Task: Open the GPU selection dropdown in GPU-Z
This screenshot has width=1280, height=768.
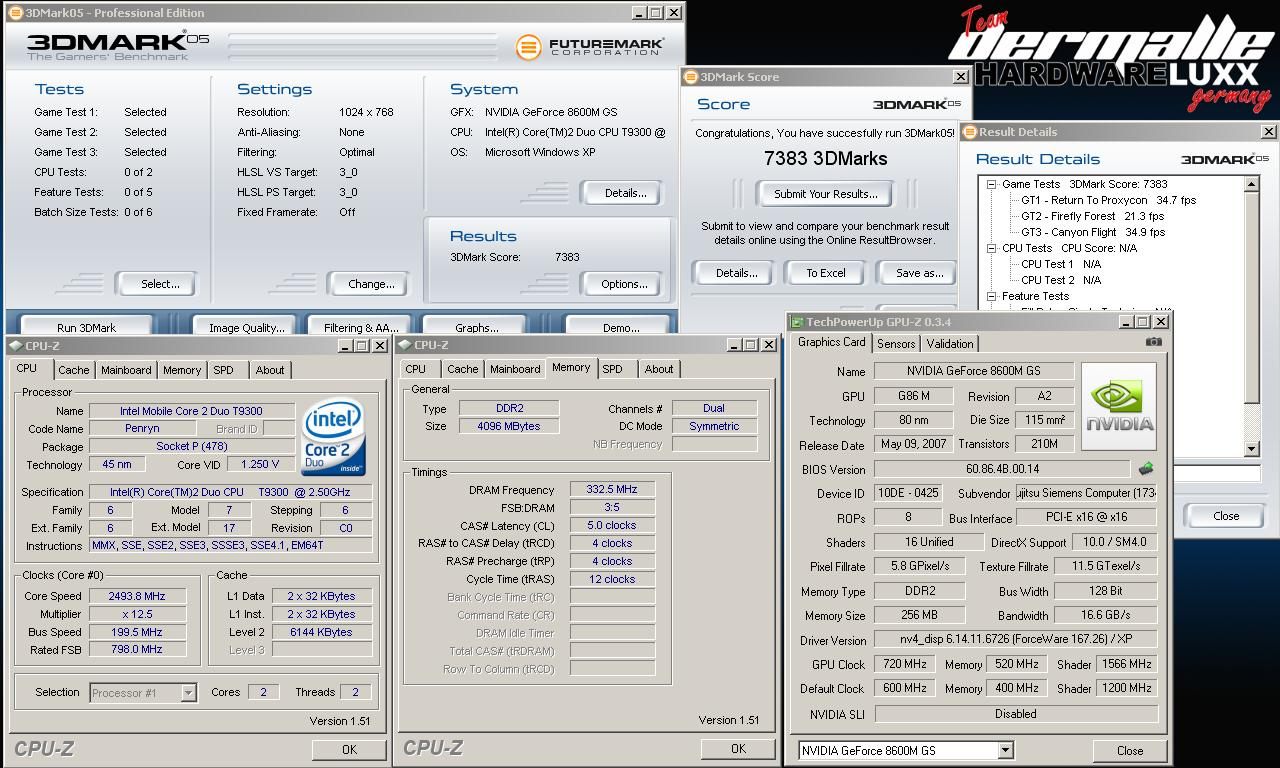Action: [1005, 750]
